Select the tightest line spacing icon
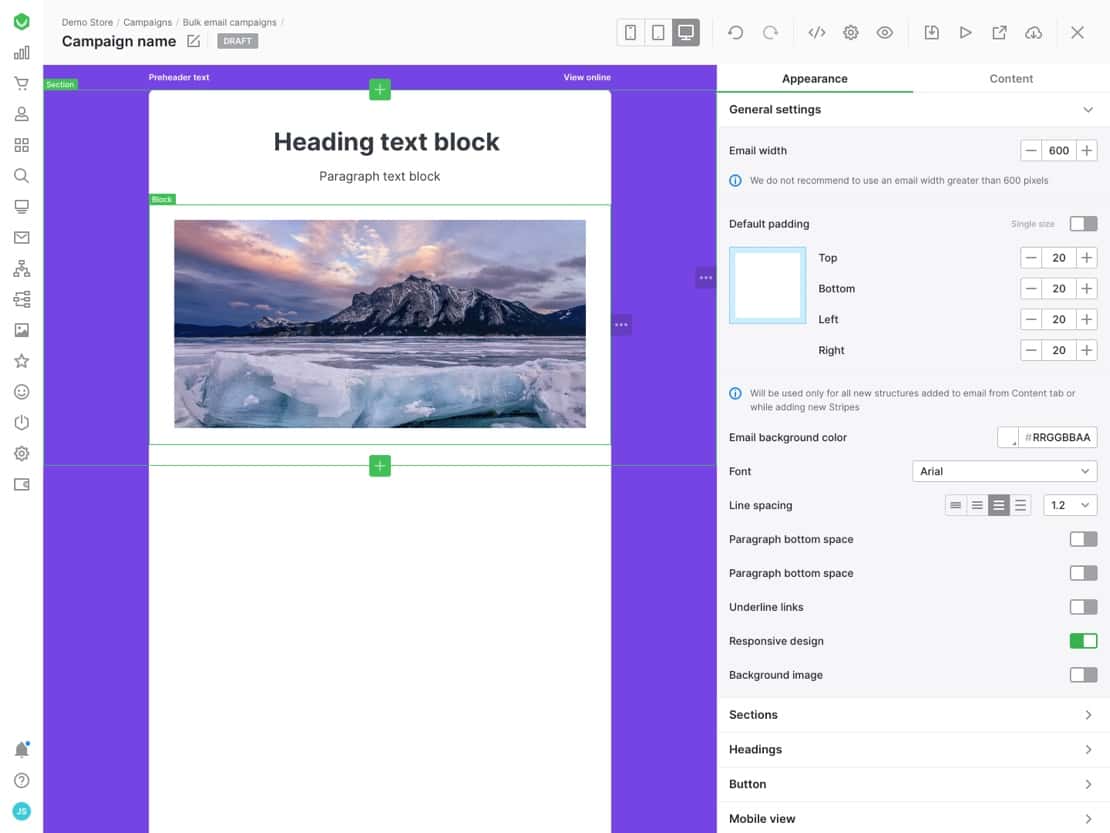This screenshot has height=833, width=1110. [x=956, y=505]
